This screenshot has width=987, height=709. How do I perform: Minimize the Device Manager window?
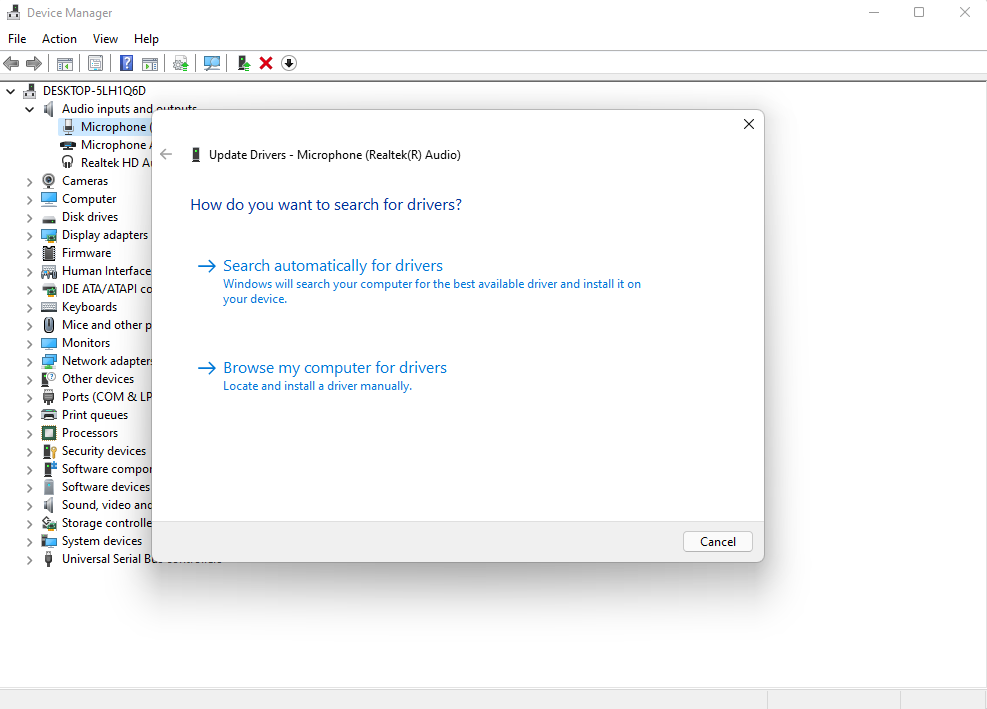[874, 13]
